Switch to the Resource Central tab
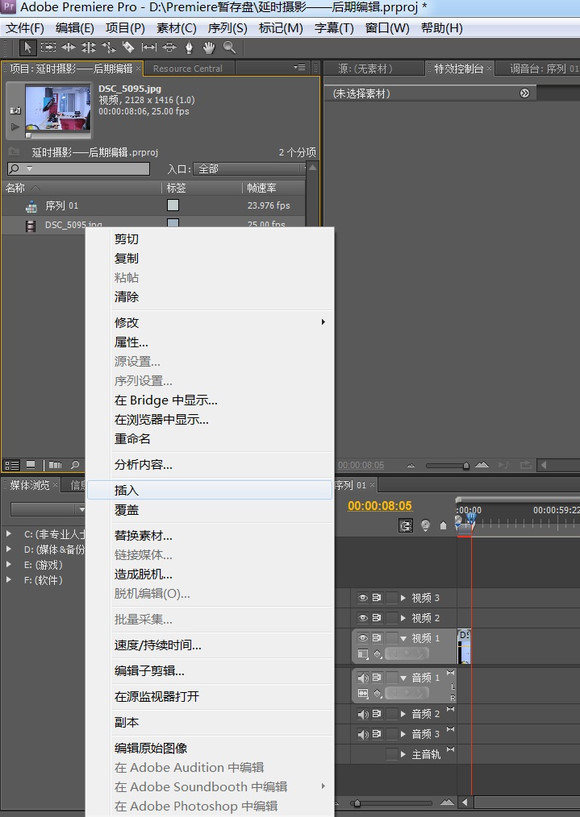 (x=188, y=68)
